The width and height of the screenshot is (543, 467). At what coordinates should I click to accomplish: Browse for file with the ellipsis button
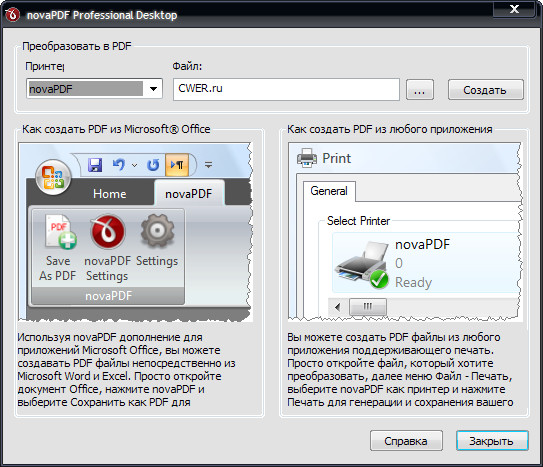[x=420, y=90]
